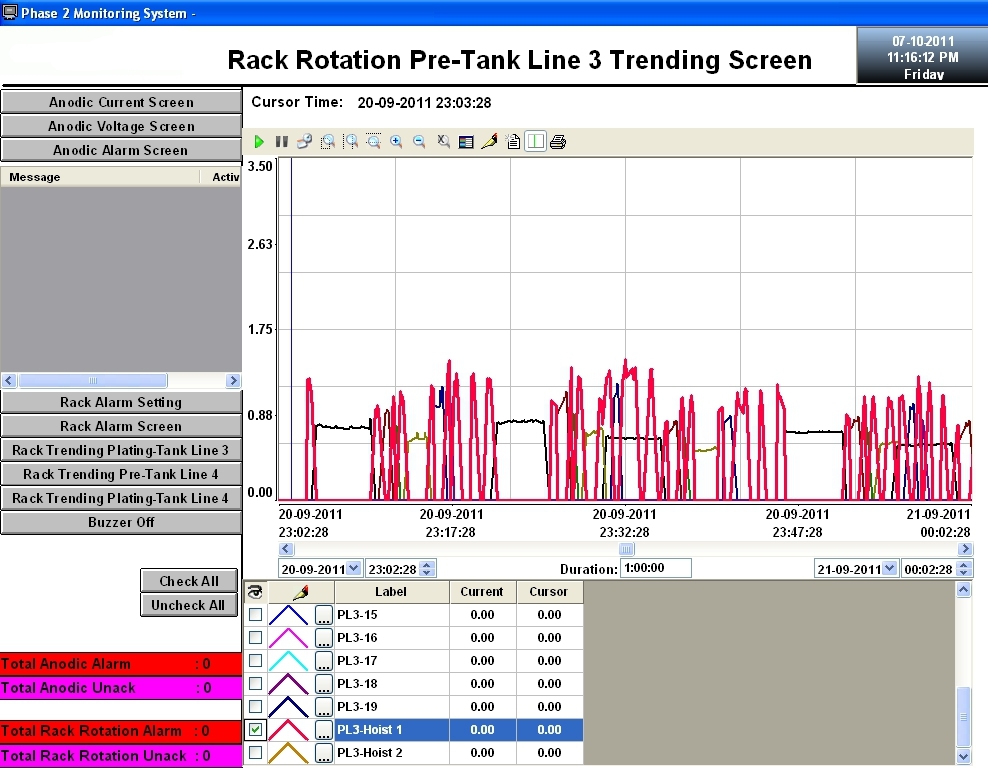
Task: Print the trend chart
Action: point(558,141)
